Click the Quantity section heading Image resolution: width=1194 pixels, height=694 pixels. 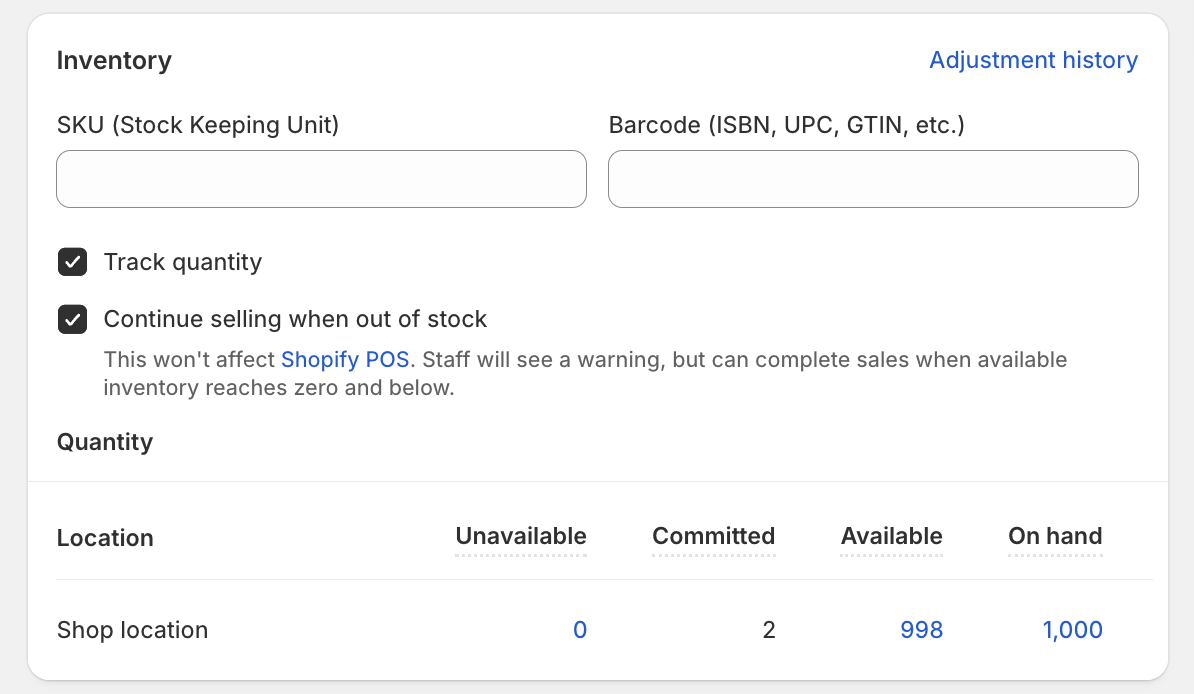pyautogui.click(x=105, y=442)
